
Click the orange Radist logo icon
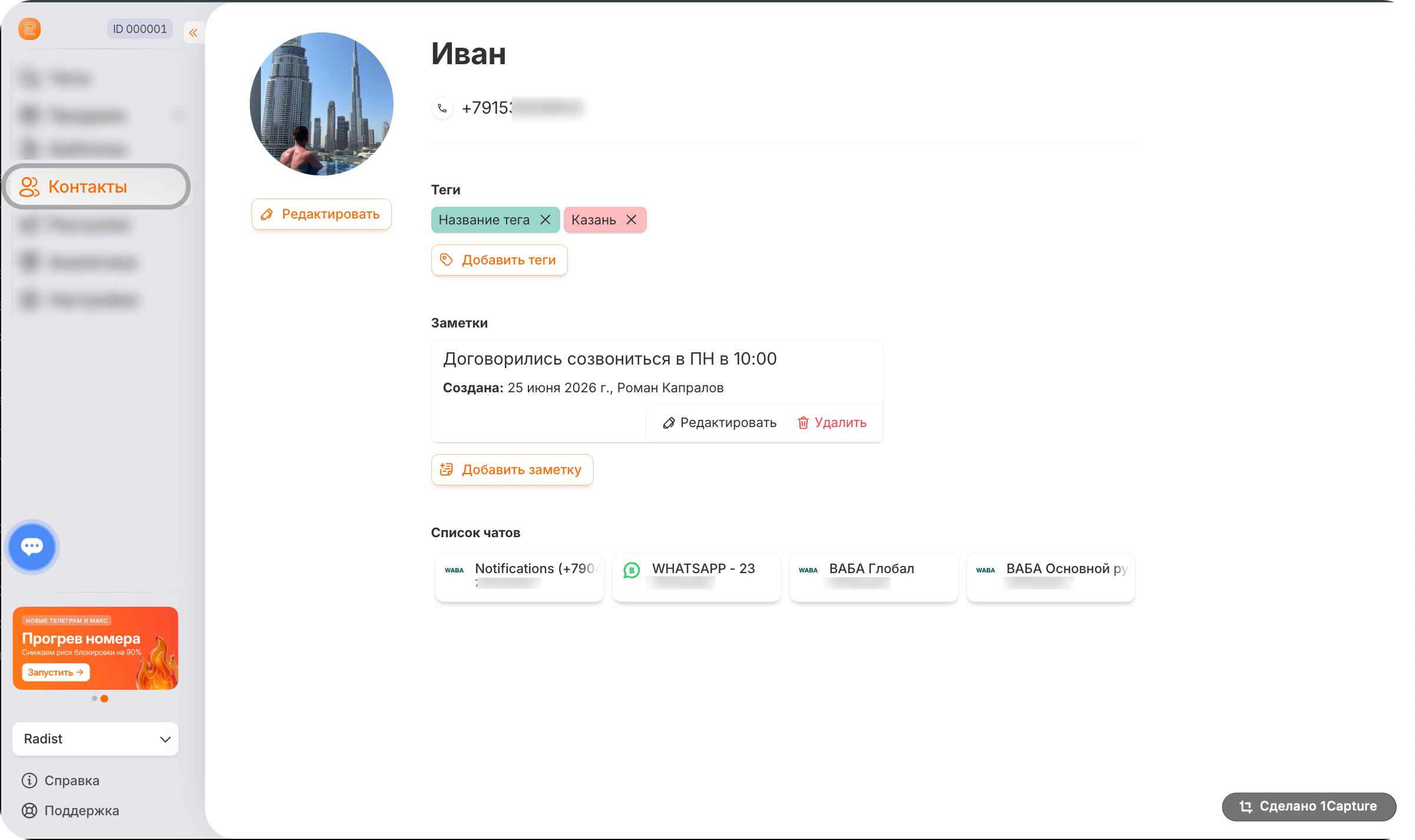coord(29,29)
